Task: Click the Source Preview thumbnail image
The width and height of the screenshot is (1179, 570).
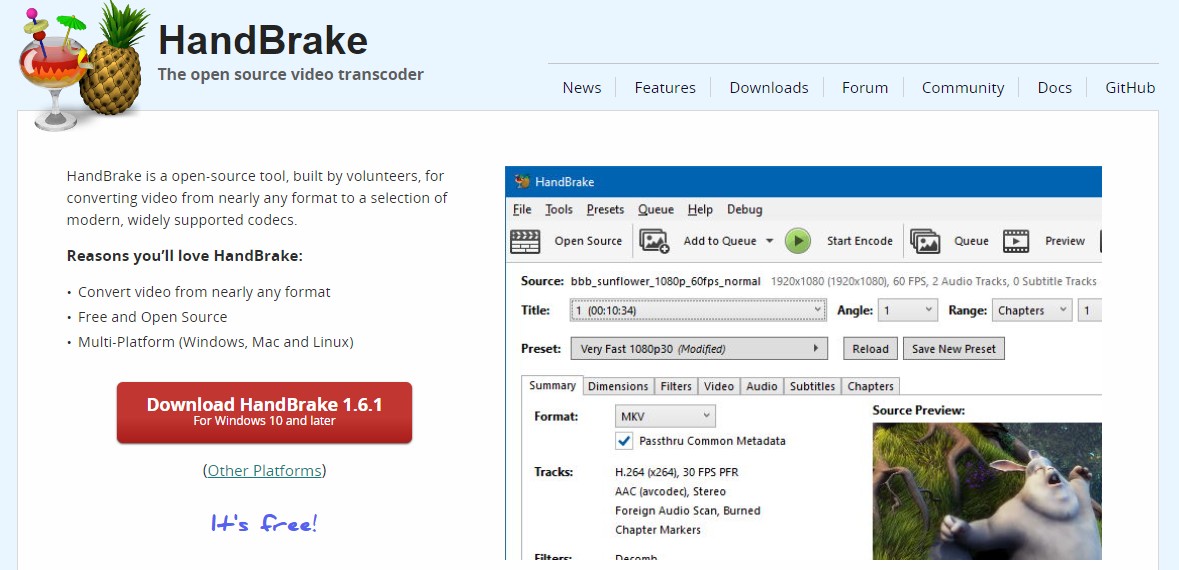Action: point(986,490)
